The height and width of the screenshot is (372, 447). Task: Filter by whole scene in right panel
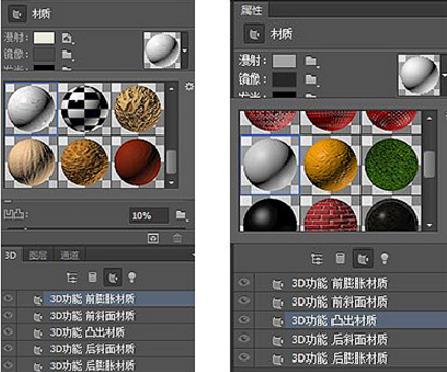tap(317, 258)
